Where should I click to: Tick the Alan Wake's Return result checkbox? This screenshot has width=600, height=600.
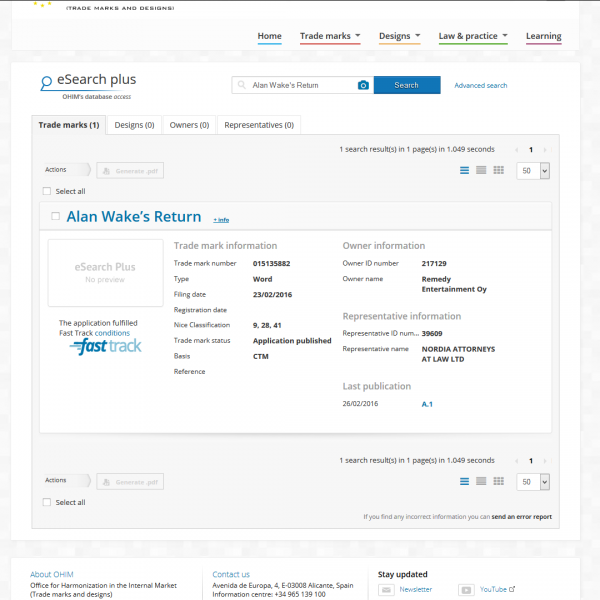[55, 216]
